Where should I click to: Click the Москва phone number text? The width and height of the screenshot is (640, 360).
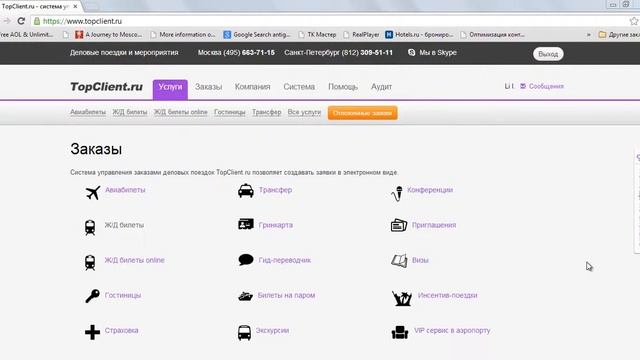(x=236, y=52)
